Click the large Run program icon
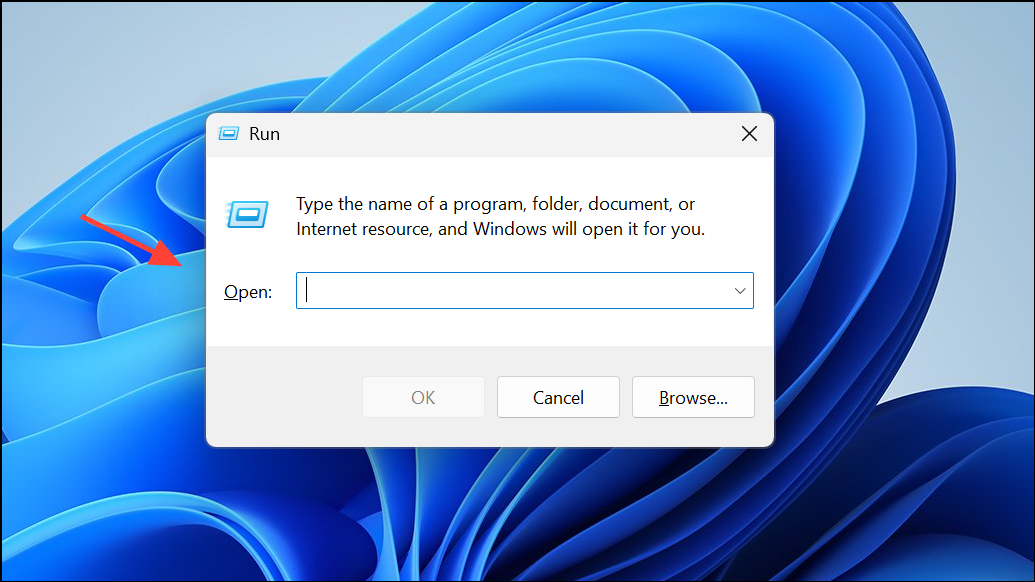 click(x=247, y=214)
